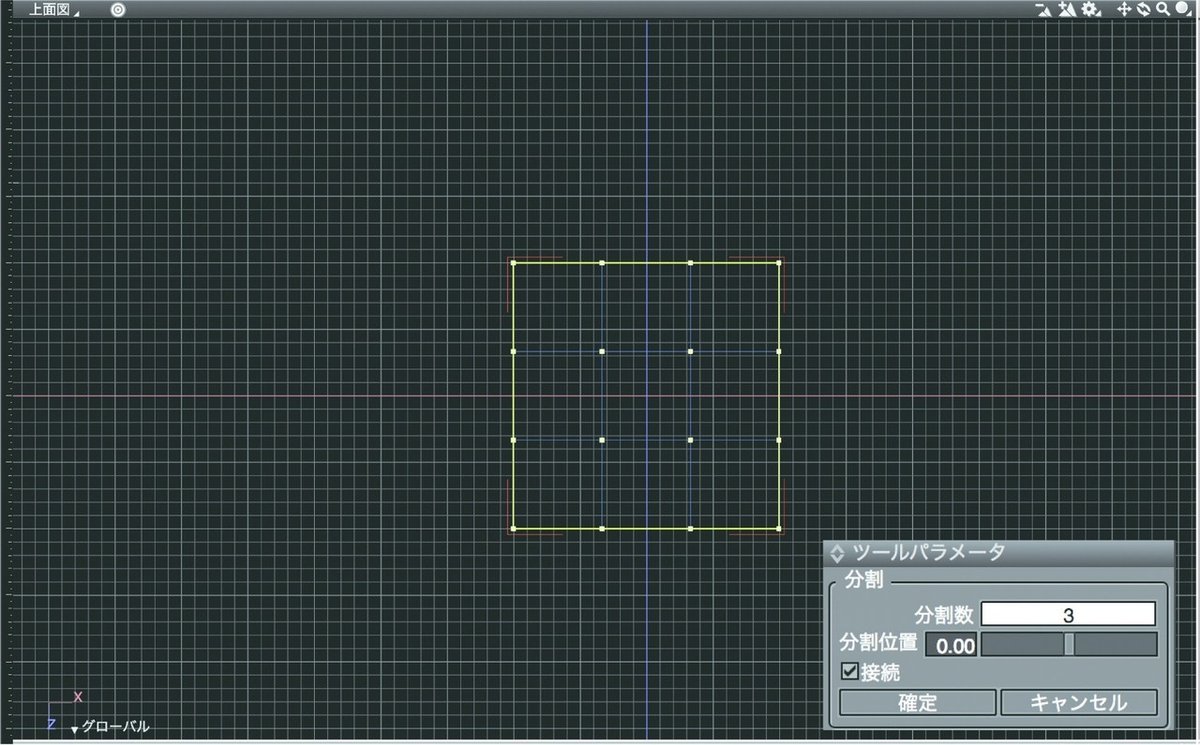Select the pan view arrows icon
The height and width of the screenshot is (745, 1200).
1124,9
